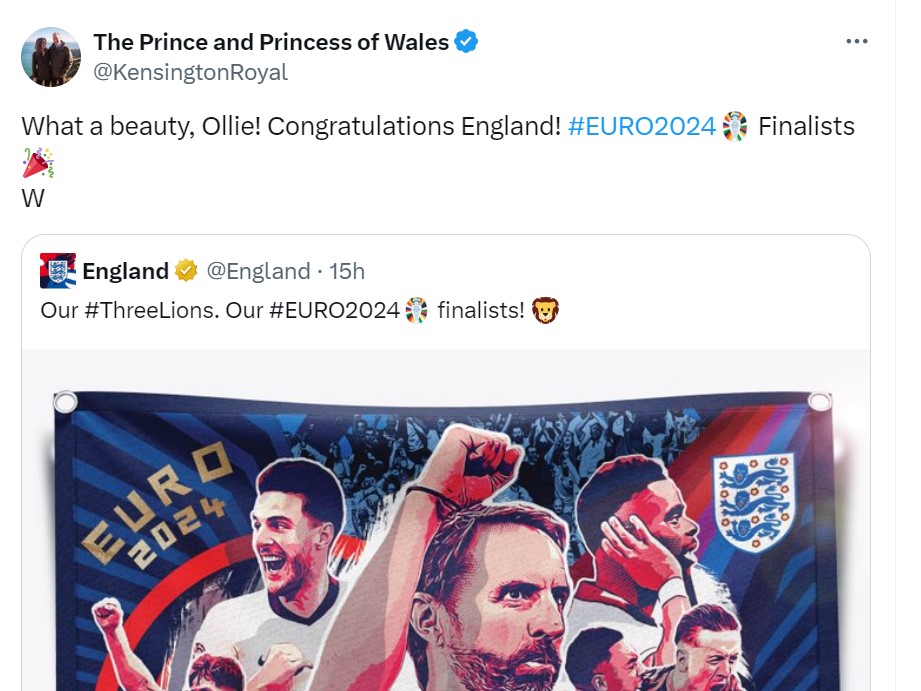Click the England account avatar in quoted post

click(58, 271)
